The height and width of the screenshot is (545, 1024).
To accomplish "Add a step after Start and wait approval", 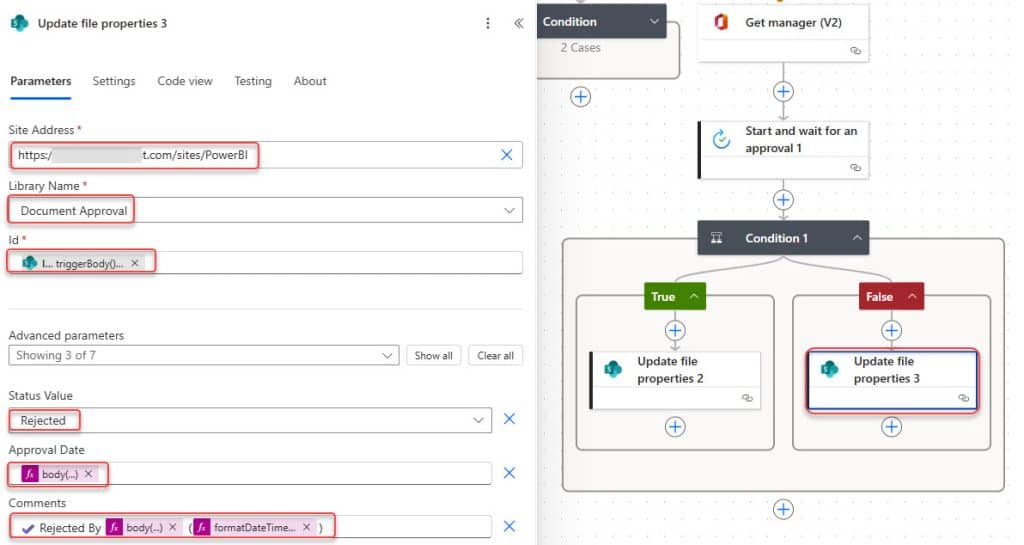I will [x=783, y=200].
